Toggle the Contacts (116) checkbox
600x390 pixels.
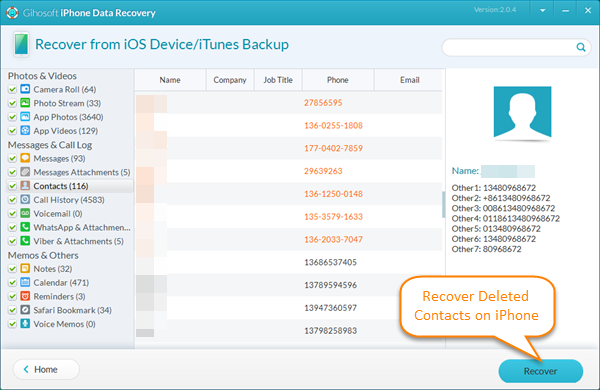12,186
